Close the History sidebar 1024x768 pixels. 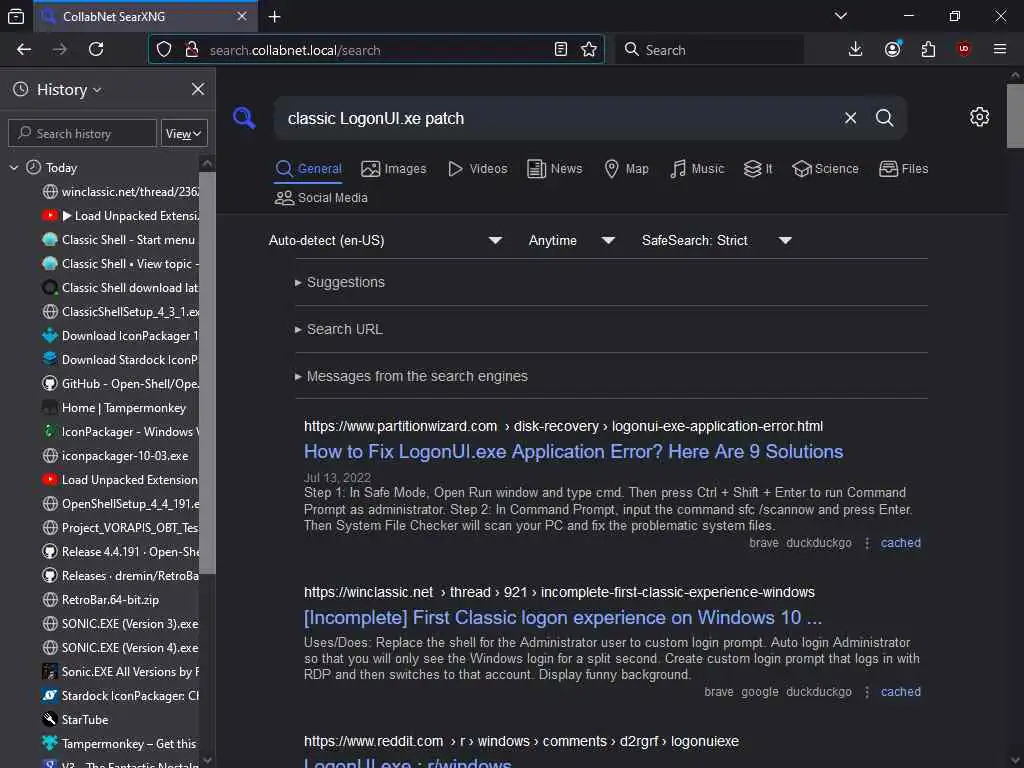198,89
